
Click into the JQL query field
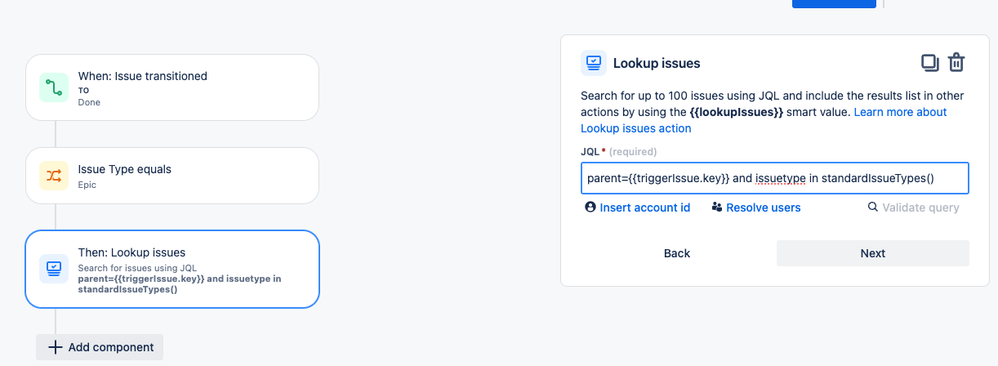[775, 178]
